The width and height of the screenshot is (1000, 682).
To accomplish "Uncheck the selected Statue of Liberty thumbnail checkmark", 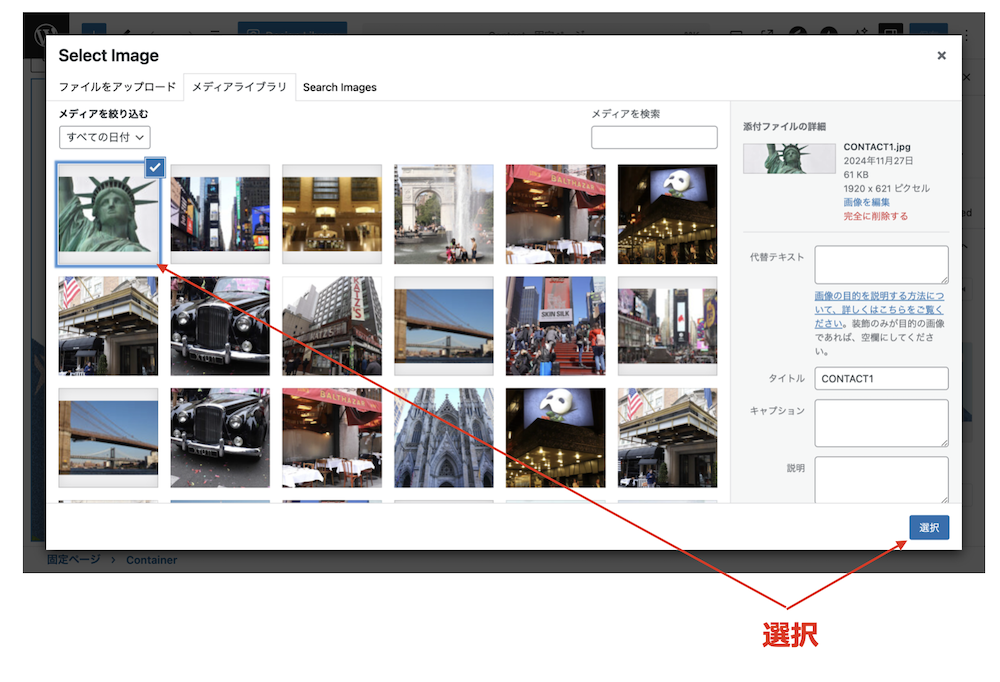I will pyautogui.click(x=154, y=168).
